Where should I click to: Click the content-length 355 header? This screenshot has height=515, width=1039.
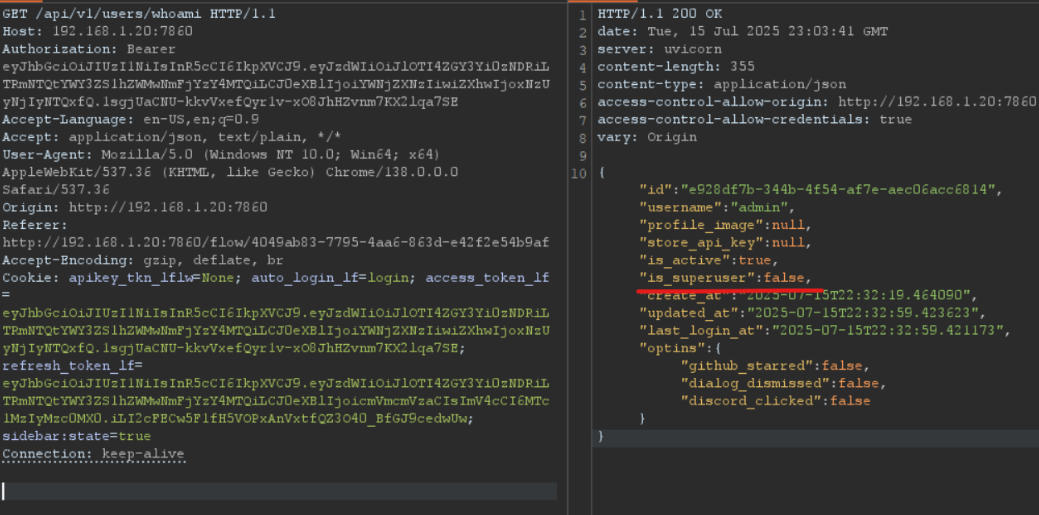coord(670,66)
